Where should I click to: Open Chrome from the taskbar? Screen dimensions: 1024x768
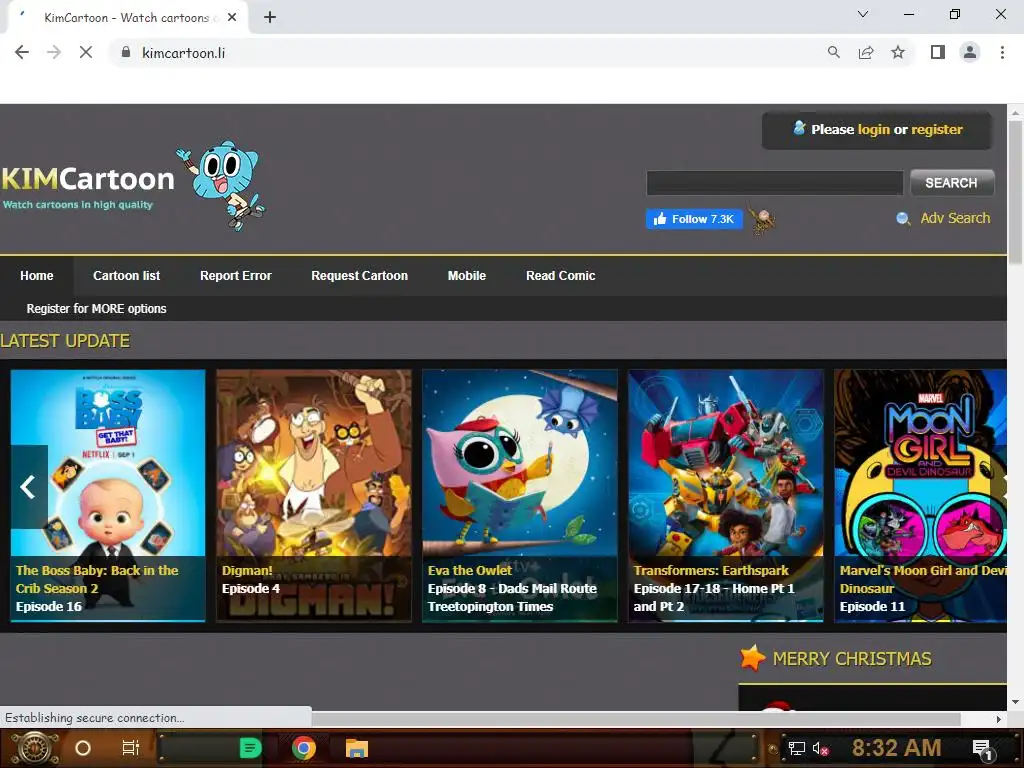(x=304, y=748)
